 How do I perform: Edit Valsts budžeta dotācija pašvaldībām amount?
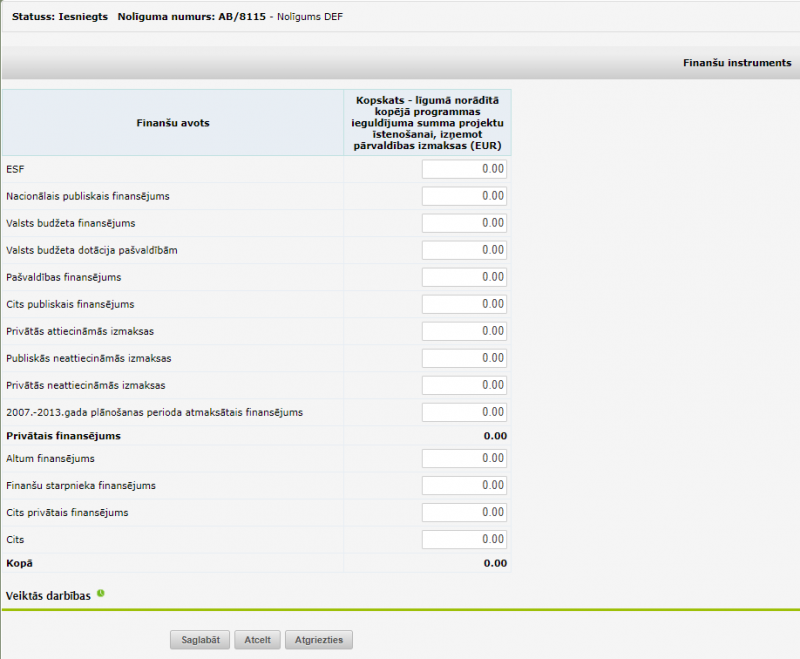click(x=464, y=250)
